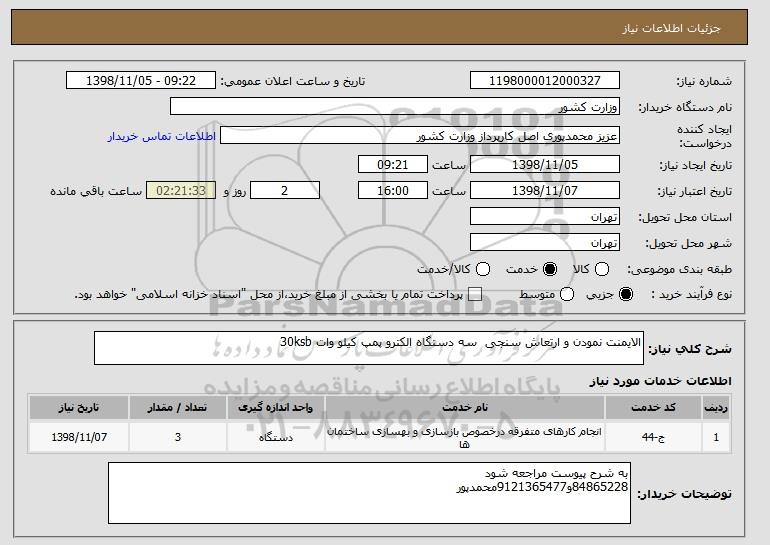Screen dimensions: 770x545
Task: Click the نوع فرآیند خرید label
Action: [x=691, y=295]
